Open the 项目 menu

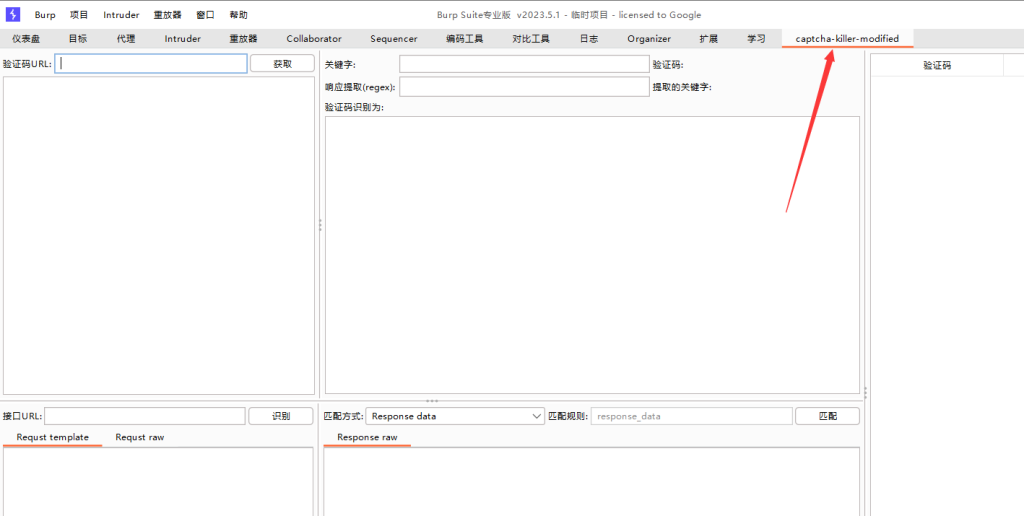point(79,15)
